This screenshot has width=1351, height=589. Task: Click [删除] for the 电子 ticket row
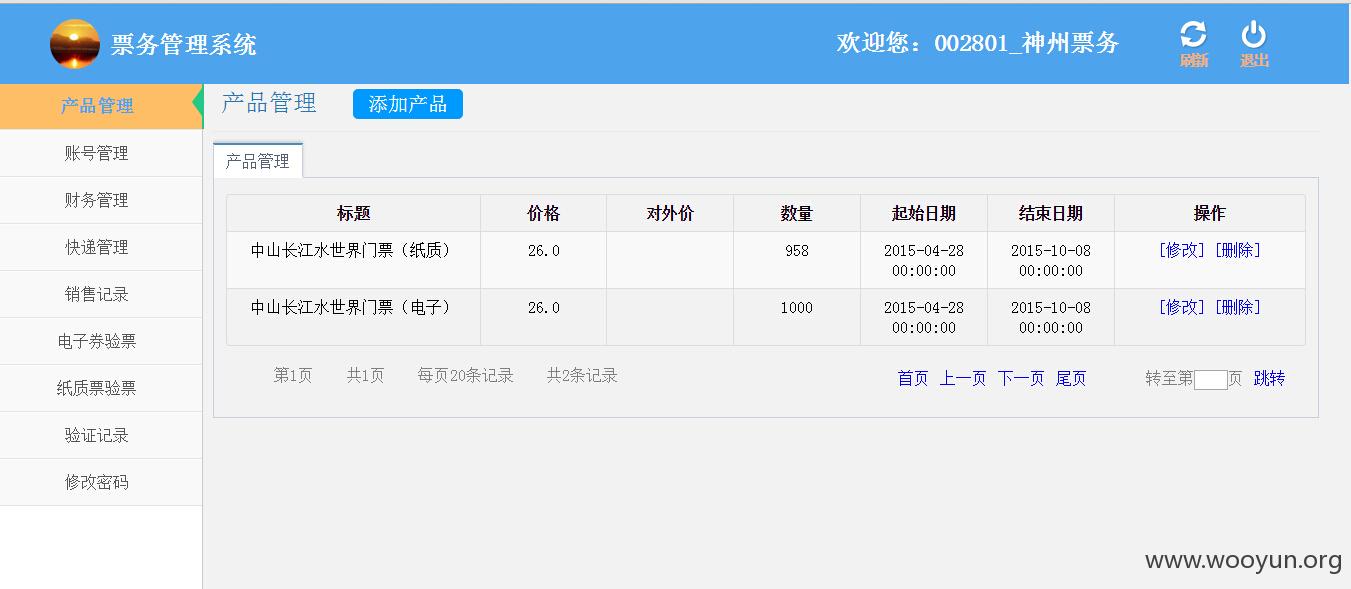[1238, 307]
